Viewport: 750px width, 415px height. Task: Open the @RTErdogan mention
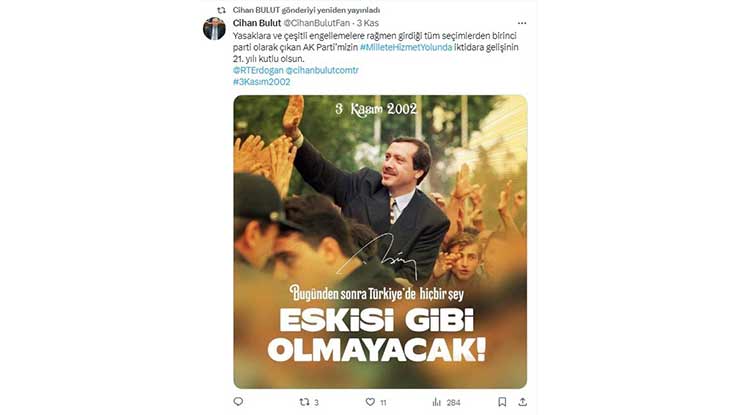click(258, 70)
